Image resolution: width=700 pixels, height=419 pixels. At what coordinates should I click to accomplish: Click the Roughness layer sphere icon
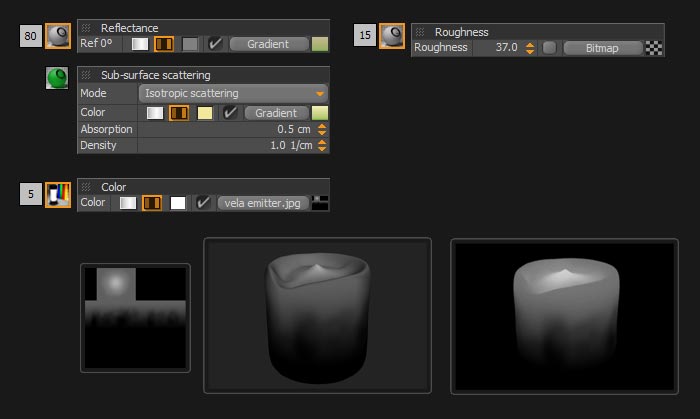click(392, 36)
